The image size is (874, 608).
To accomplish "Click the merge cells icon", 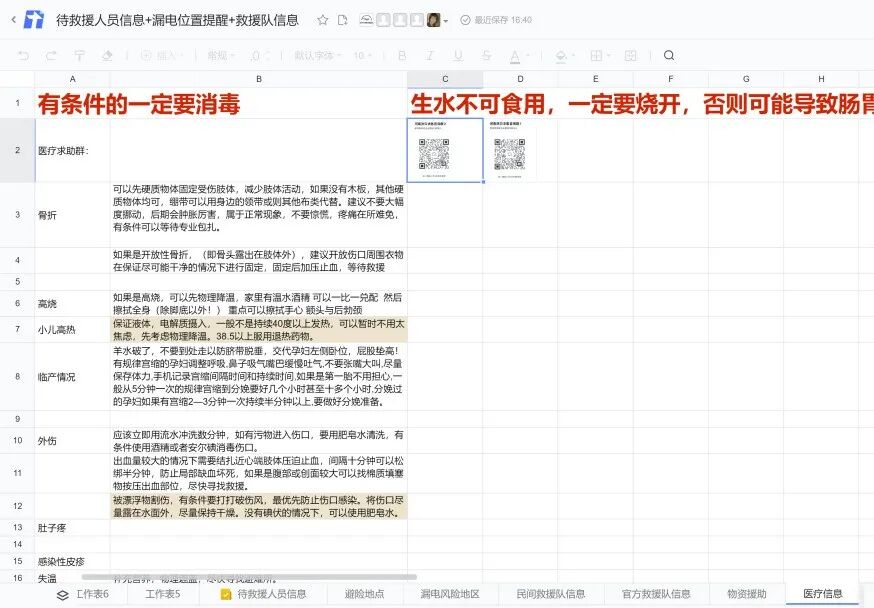I will [630, 55].
